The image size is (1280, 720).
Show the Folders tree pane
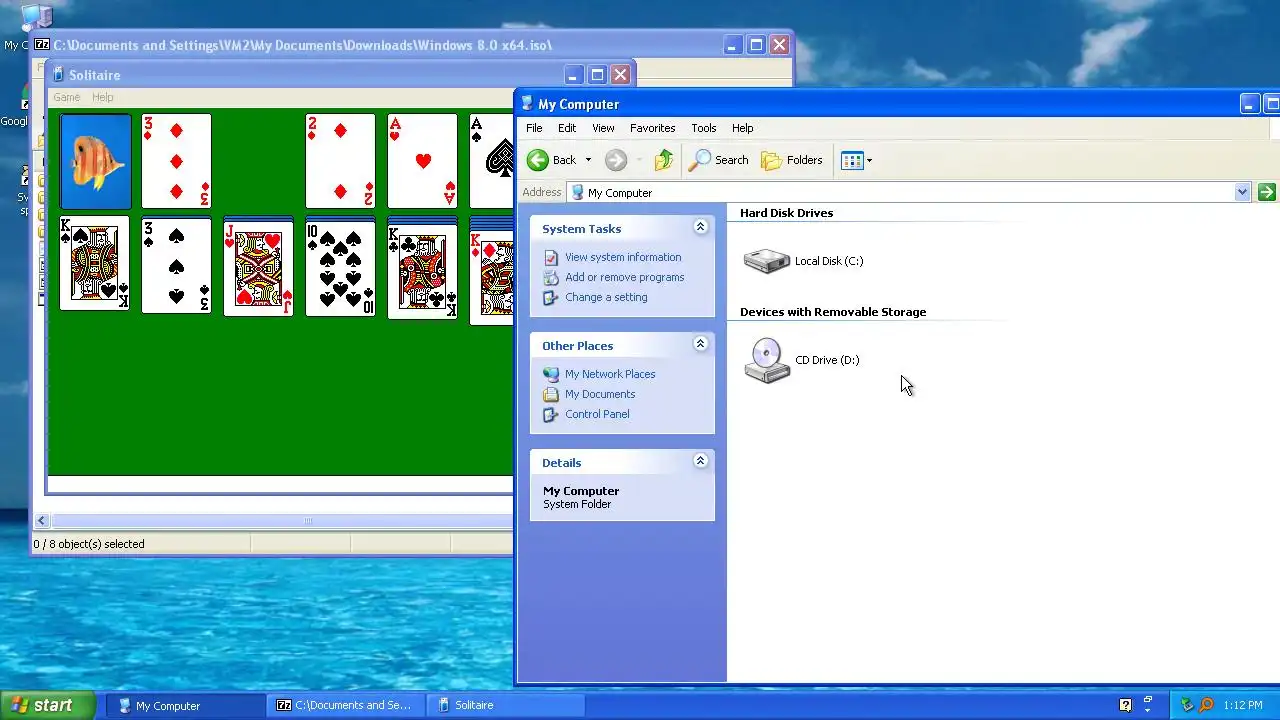tap(792, 160)
